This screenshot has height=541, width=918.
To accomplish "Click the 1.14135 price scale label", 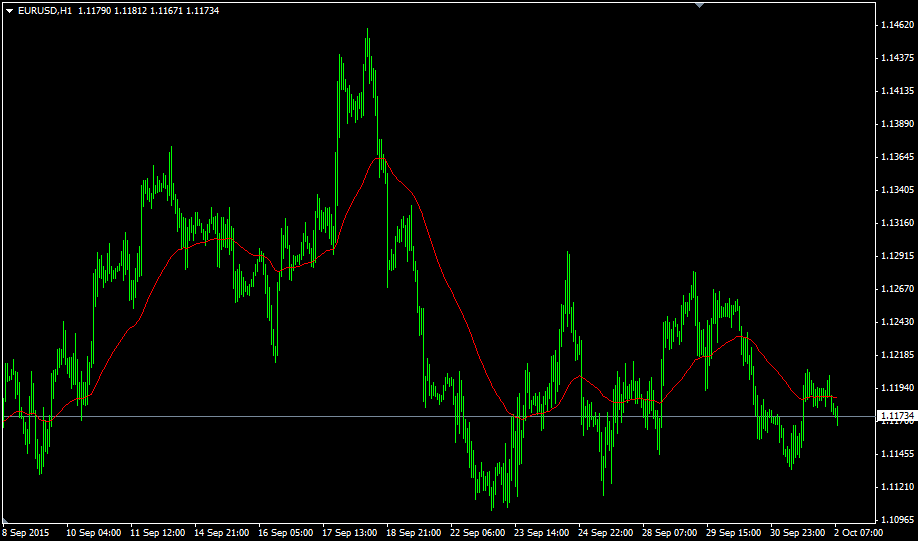I will 897,91.
